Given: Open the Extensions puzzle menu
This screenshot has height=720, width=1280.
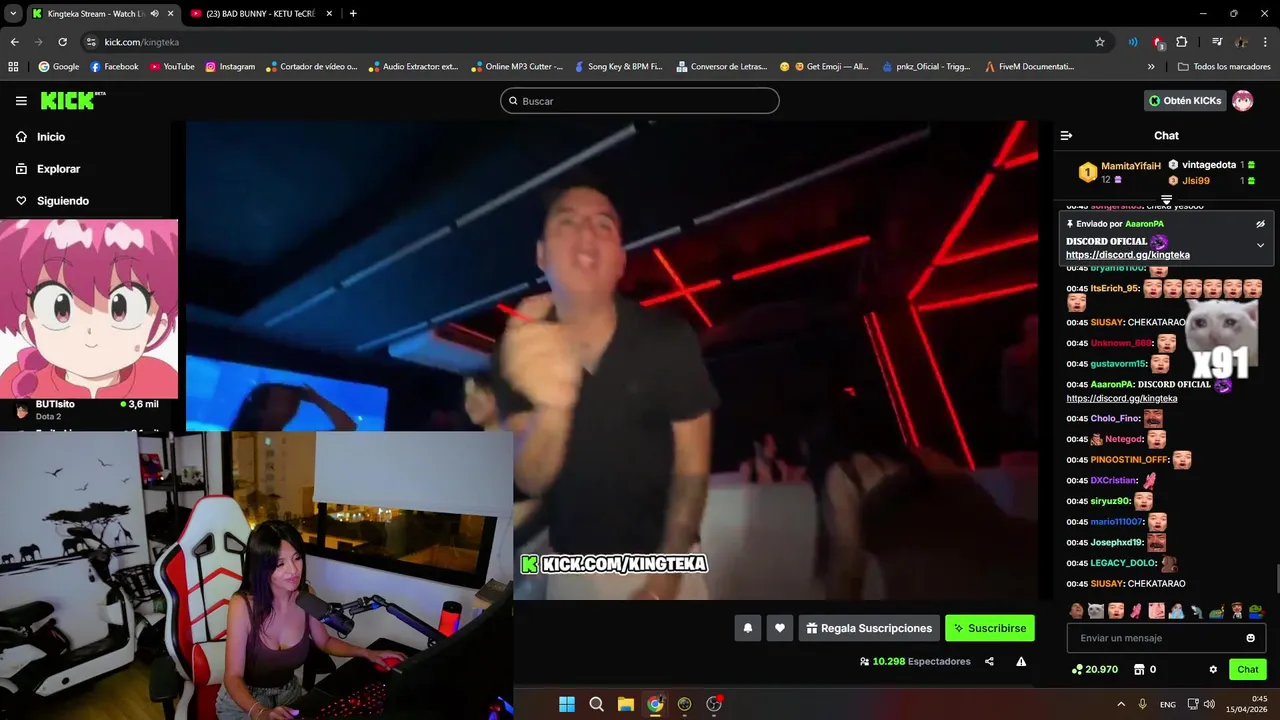Looking at the screenshot, I should coord(1182,42).
